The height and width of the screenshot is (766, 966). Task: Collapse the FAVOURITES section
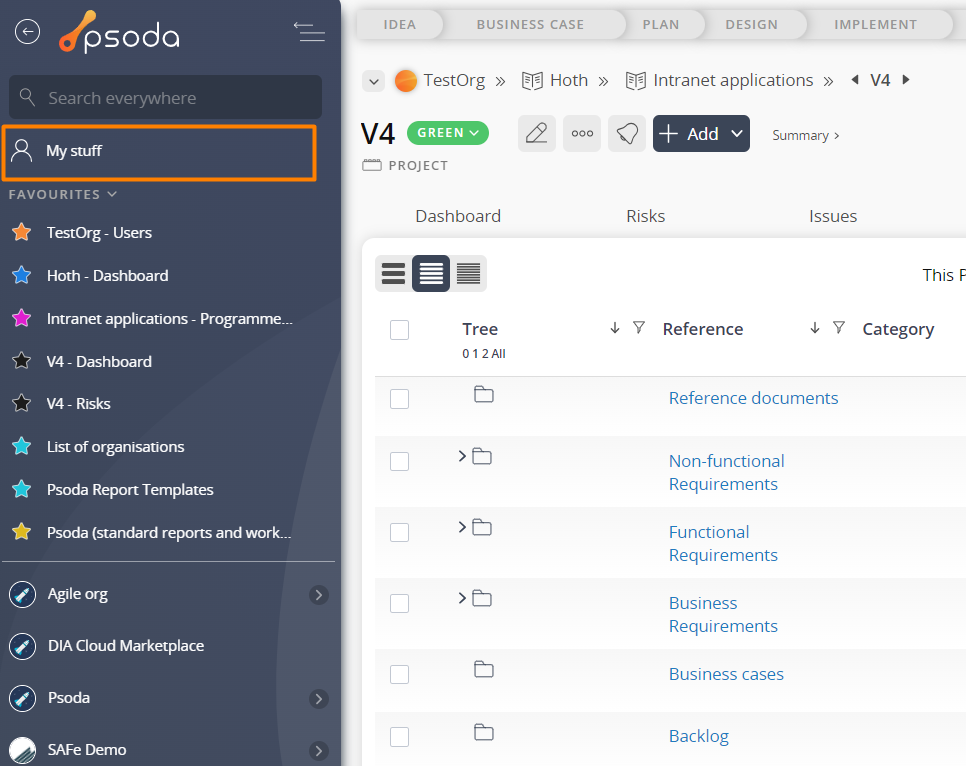pos(63,194)
